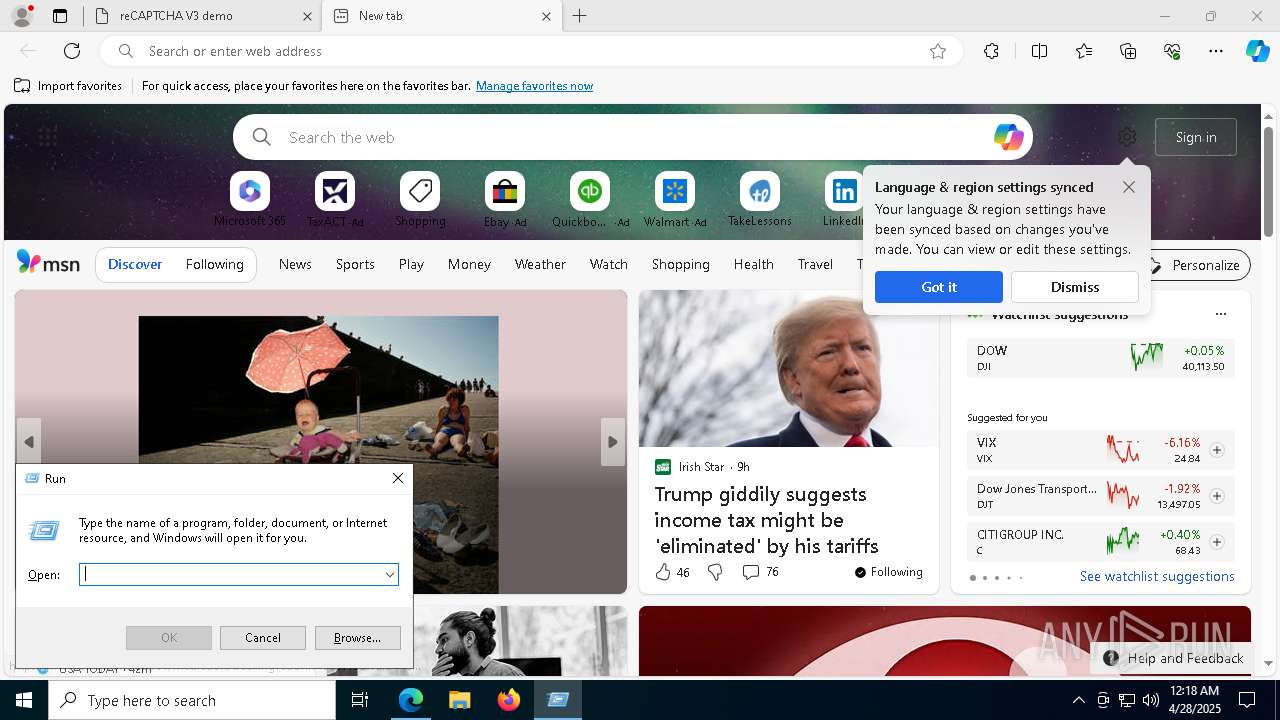Screen dimensions: 1280x720
Task: Add this page to favorites star
Action: [938, 51]
